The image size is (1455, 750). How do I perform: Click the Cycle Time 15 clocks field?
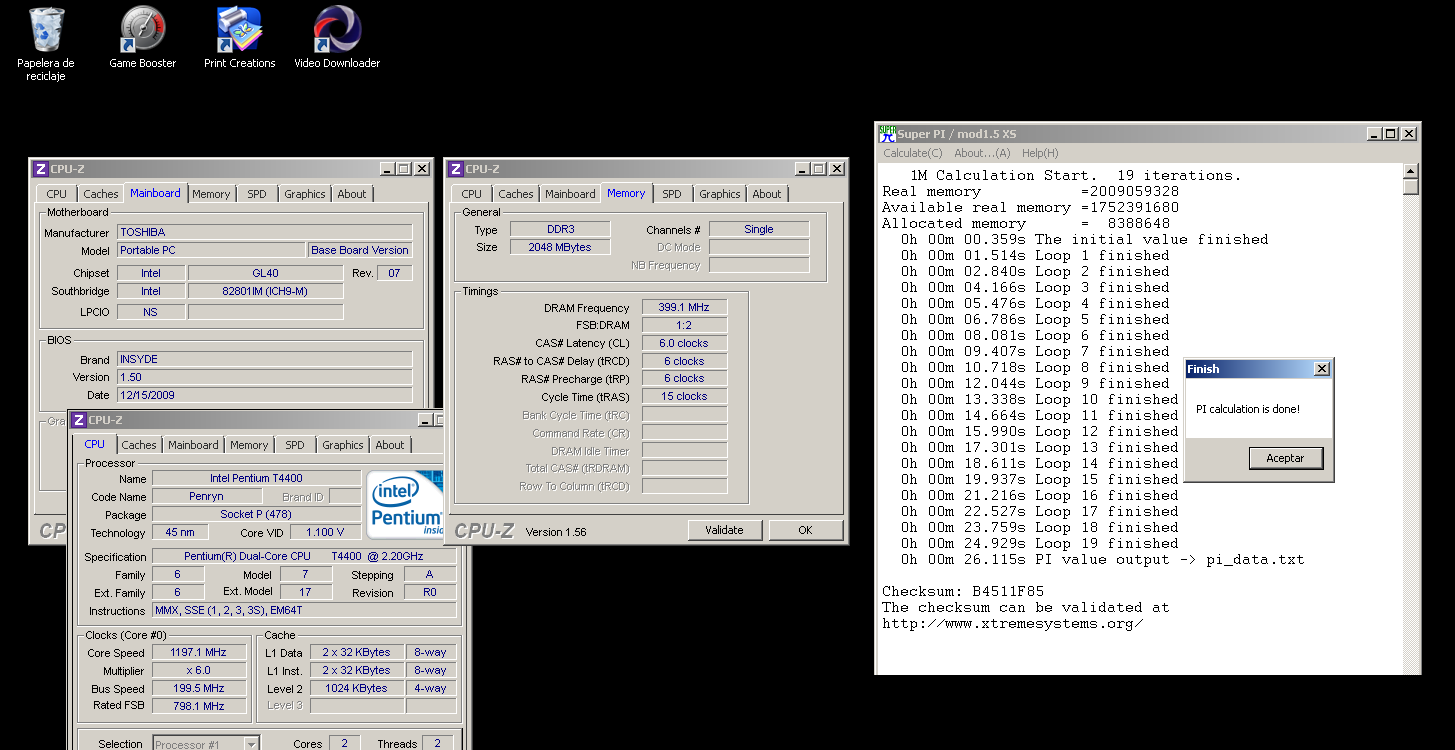pos(684,396)
